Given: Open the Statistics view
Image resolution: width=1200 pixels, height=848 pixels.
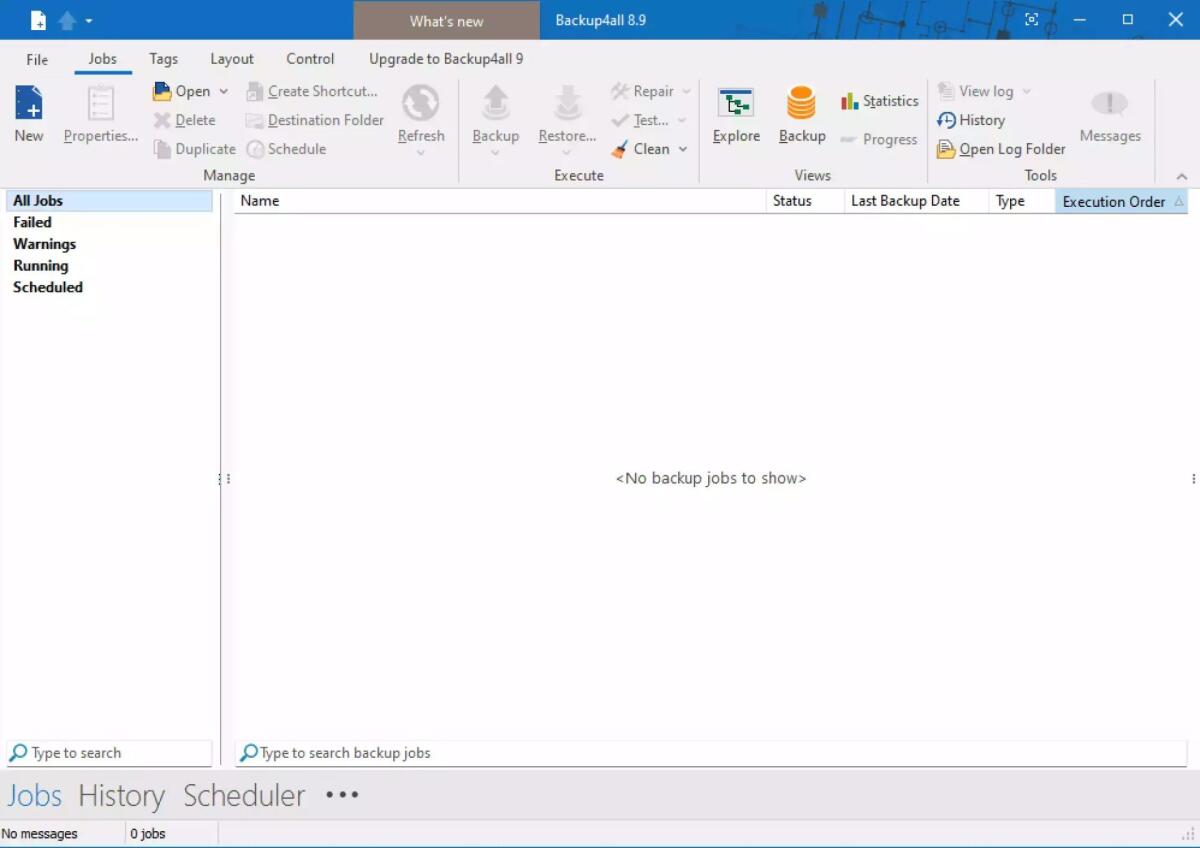Looking at the screenshot, I should click(x=879, y=101).
